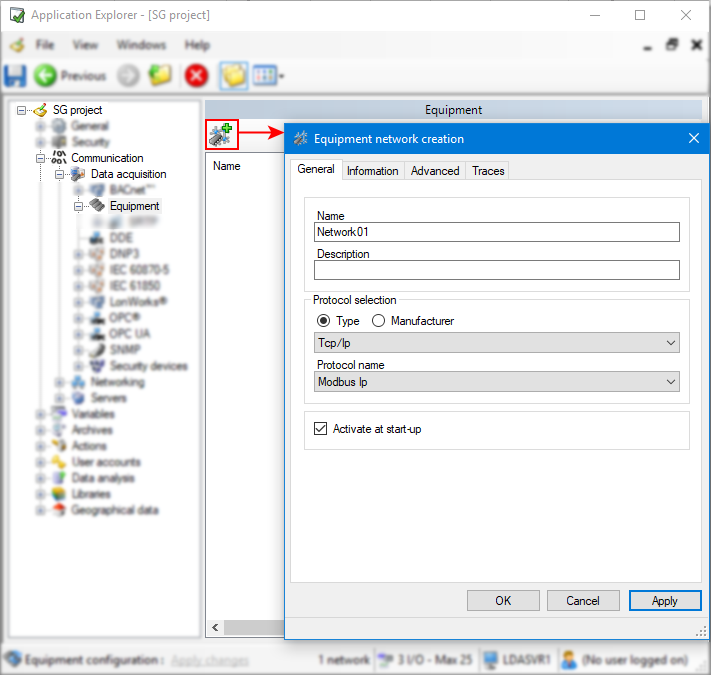
Task: Switch to the Advanced tab
Action: point(435,171)
